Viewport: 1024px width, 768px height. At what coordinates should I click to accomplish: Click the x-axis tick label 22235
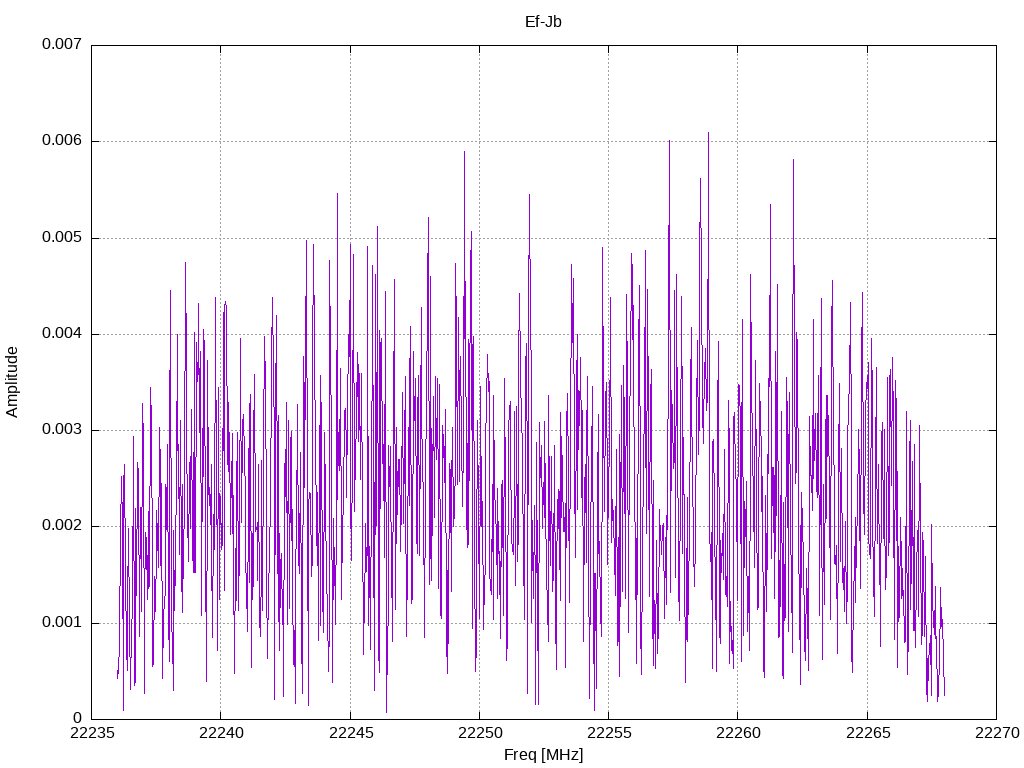point(91,733)
